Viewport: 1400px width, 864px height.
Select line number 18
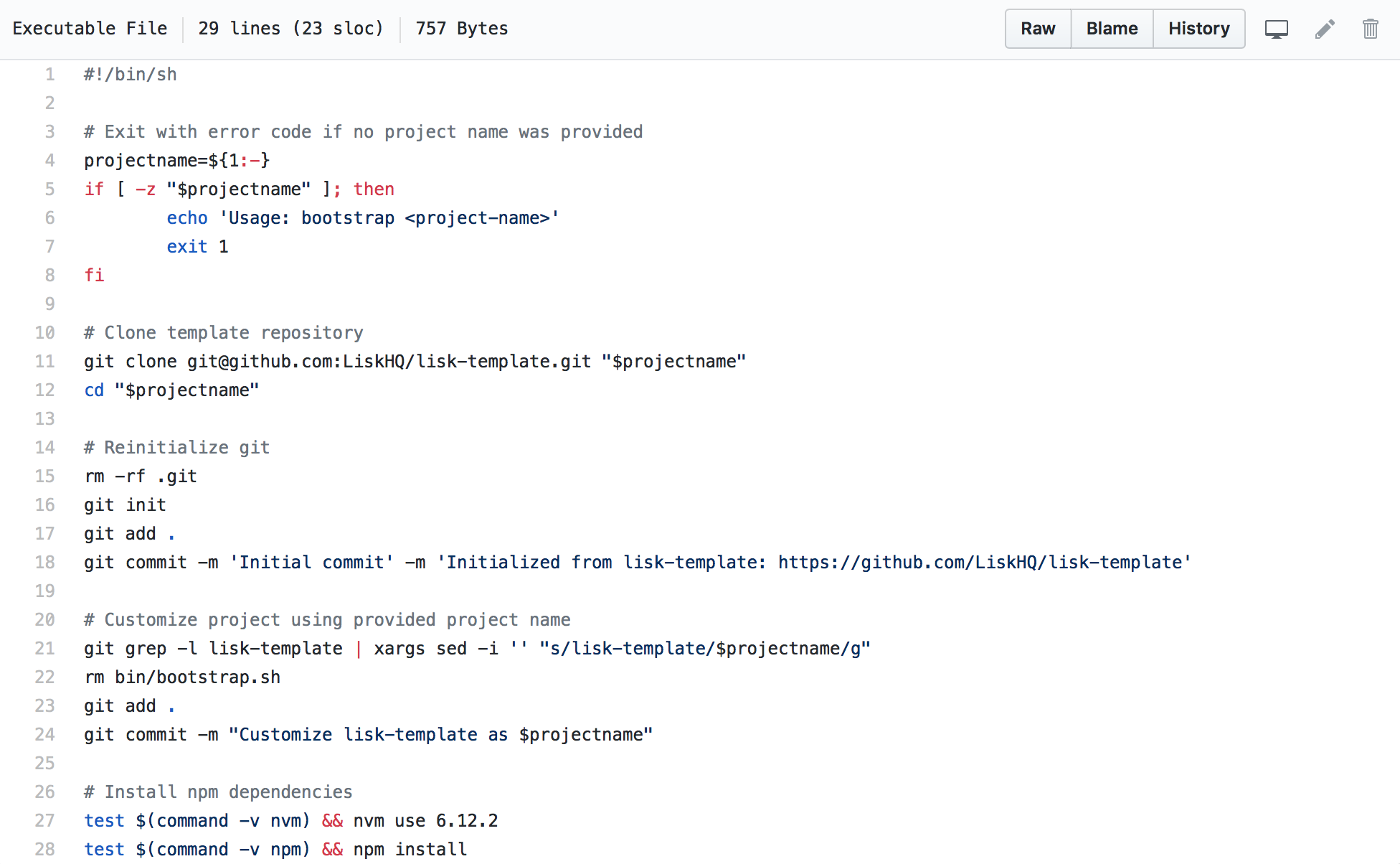click(x=44, y=563)
